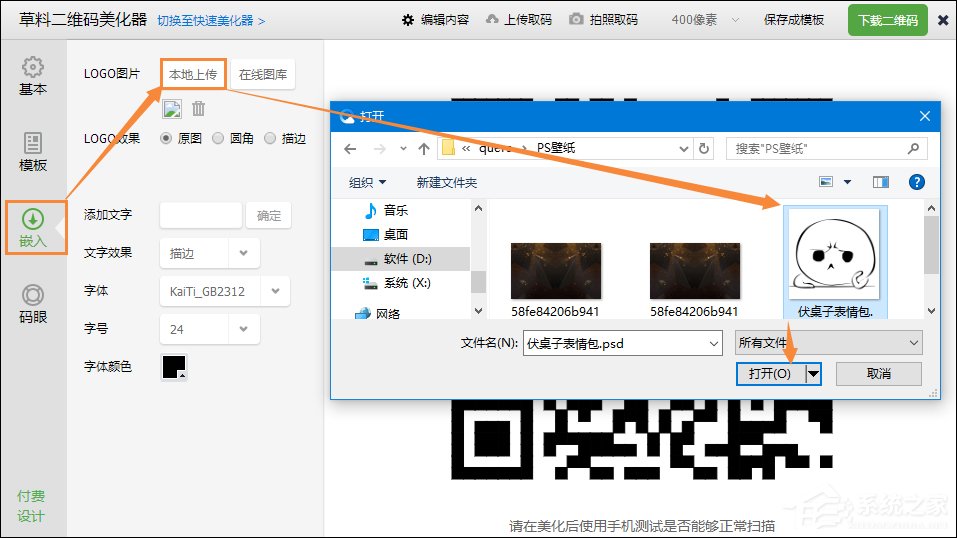The image size is (957, 538).
Task: Open the 所有文件 file type dropdown
Action: [827, 343]
